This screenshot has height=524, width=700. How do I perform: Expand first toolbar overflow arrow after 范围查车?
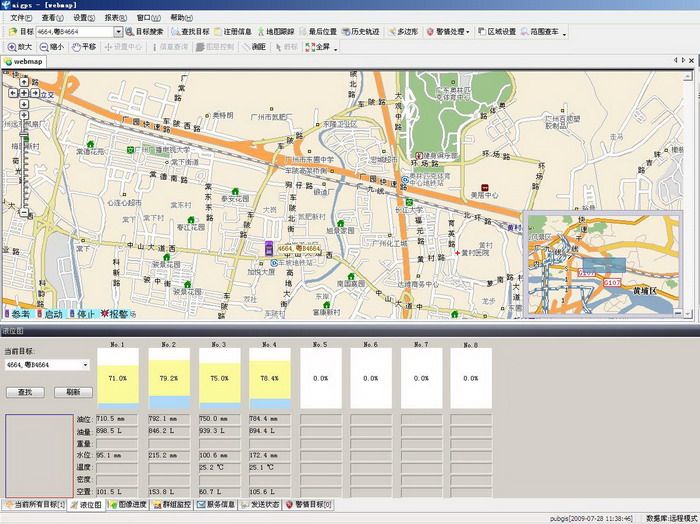564,34
